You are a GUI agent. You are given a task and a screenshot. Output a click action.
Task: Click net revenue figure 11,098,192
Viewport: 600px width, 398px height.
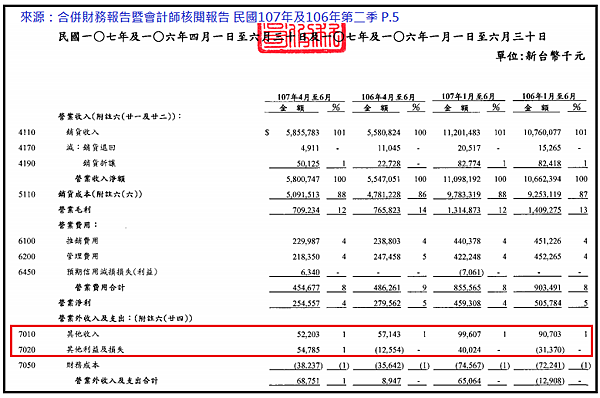pyautogui.click(x=461, y=179)
